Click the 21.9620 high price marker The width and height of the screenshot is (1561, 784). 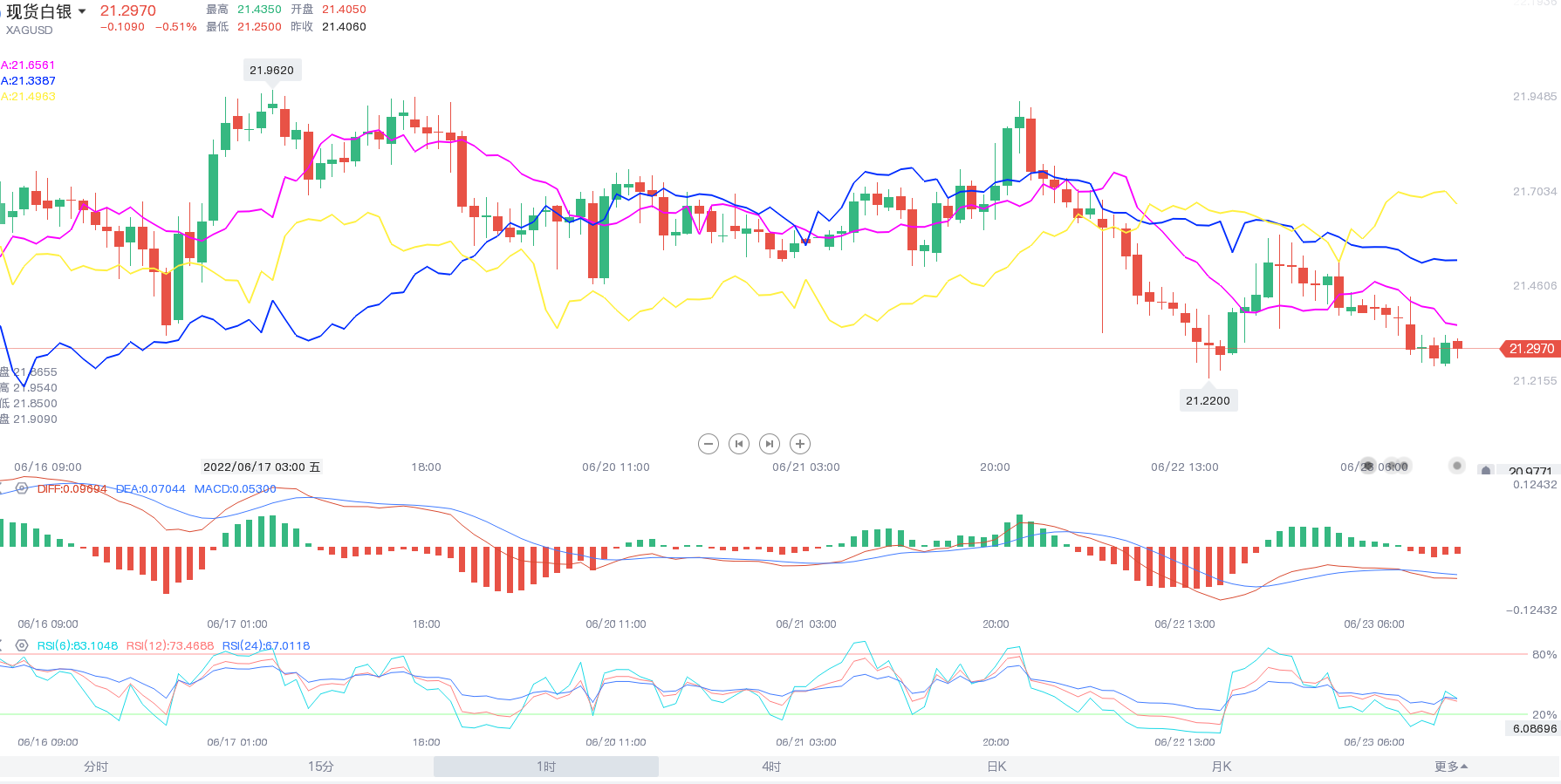[271, 70]
